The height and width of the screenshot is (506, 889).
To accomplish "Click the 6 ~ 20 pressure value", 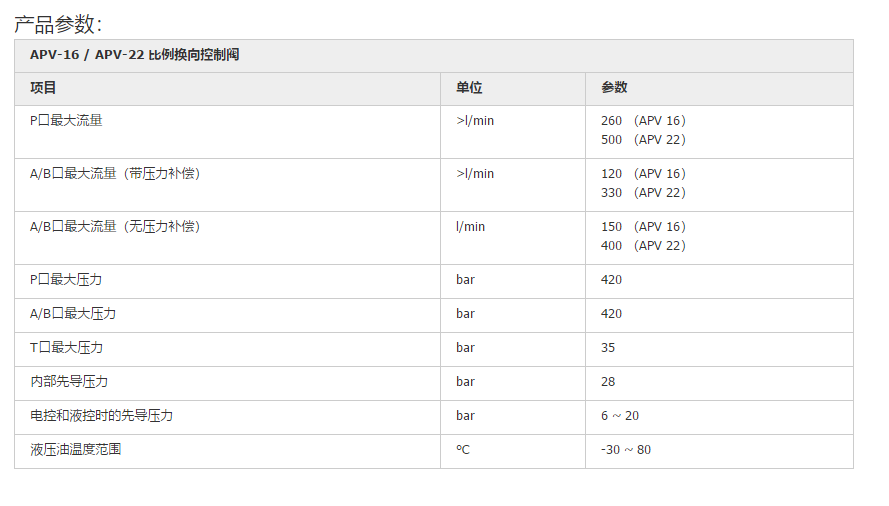I will (620, 416).
